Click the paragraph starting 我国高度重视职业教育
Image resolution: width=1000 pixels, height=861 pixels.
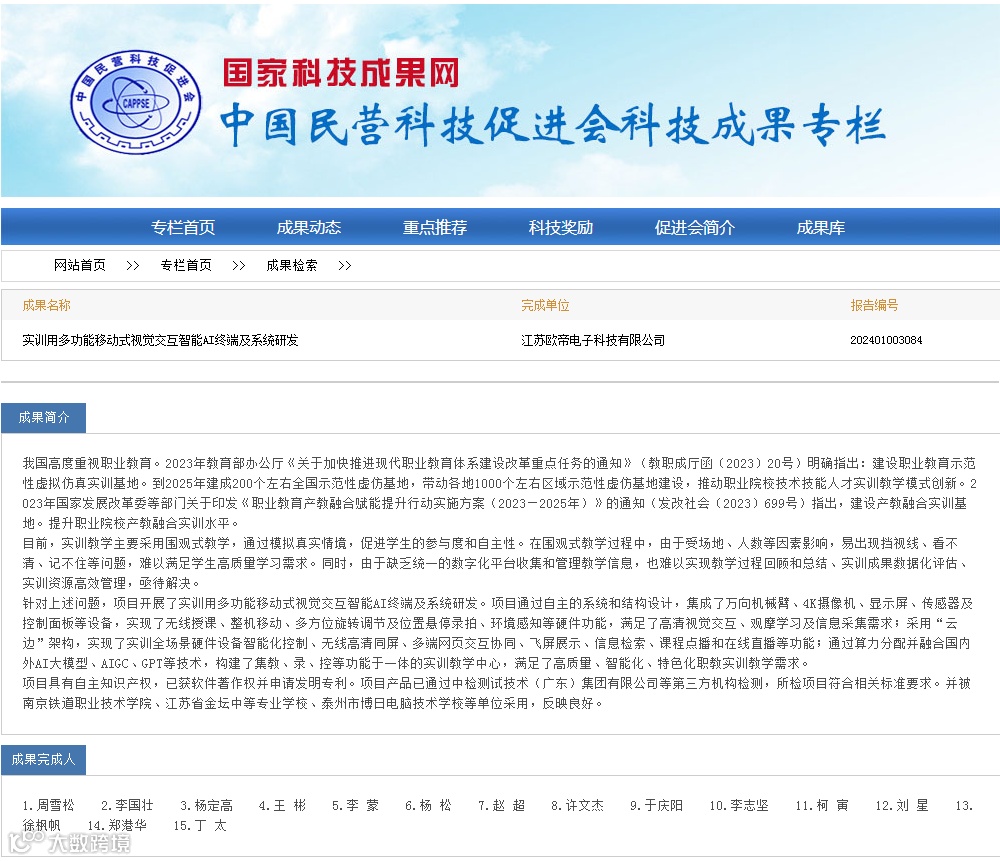click(499, 493)
